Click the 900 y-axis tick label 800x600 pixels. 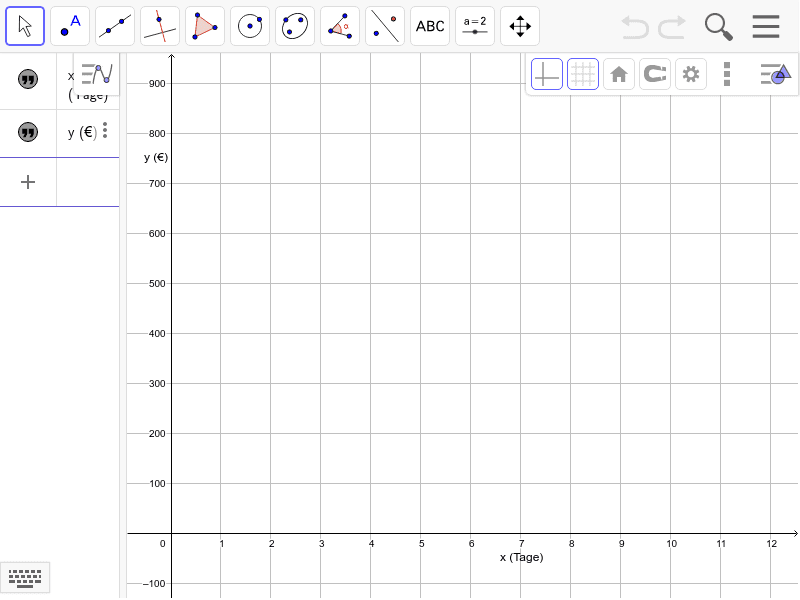(157, 84)
